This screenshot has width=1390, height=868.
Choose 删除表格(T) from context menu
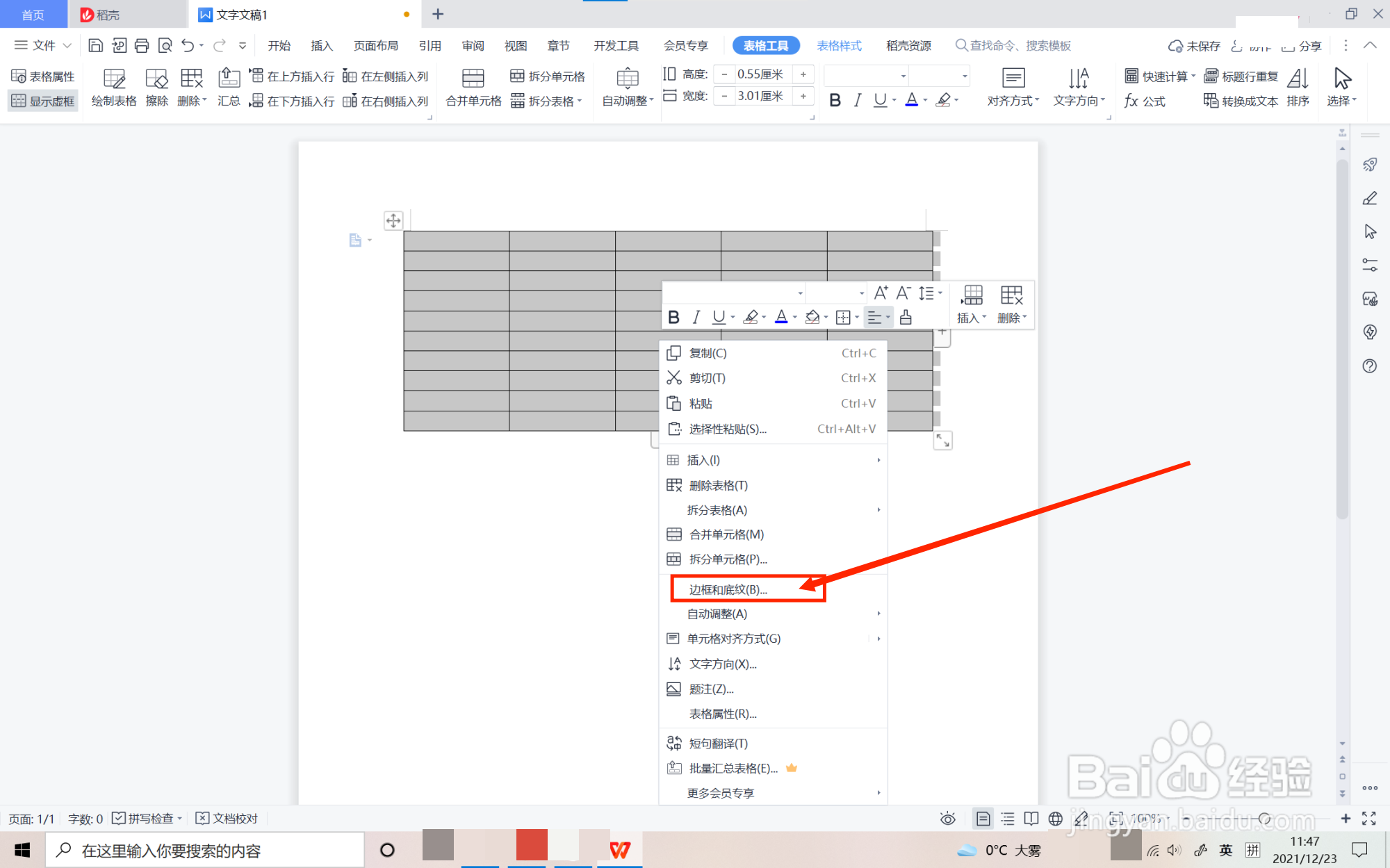(x=773, y=485)
